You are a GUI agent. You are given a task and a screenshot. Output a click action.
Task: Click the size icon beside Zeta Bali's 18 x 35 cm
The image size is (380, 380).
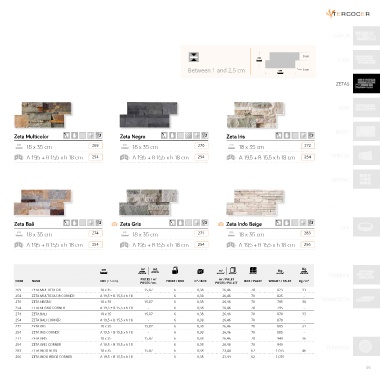coord(19,234)
